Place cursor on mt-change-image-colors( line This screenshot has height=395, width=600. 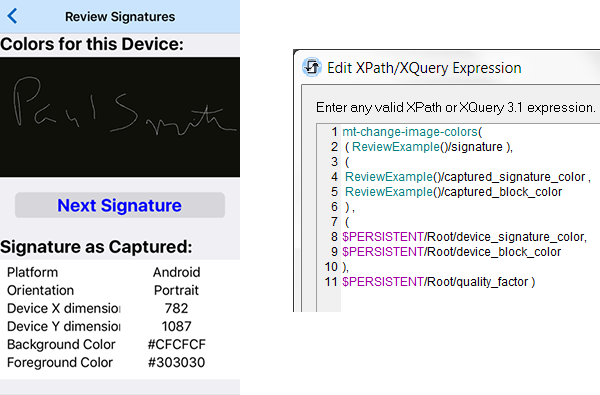tap(412, 132)
